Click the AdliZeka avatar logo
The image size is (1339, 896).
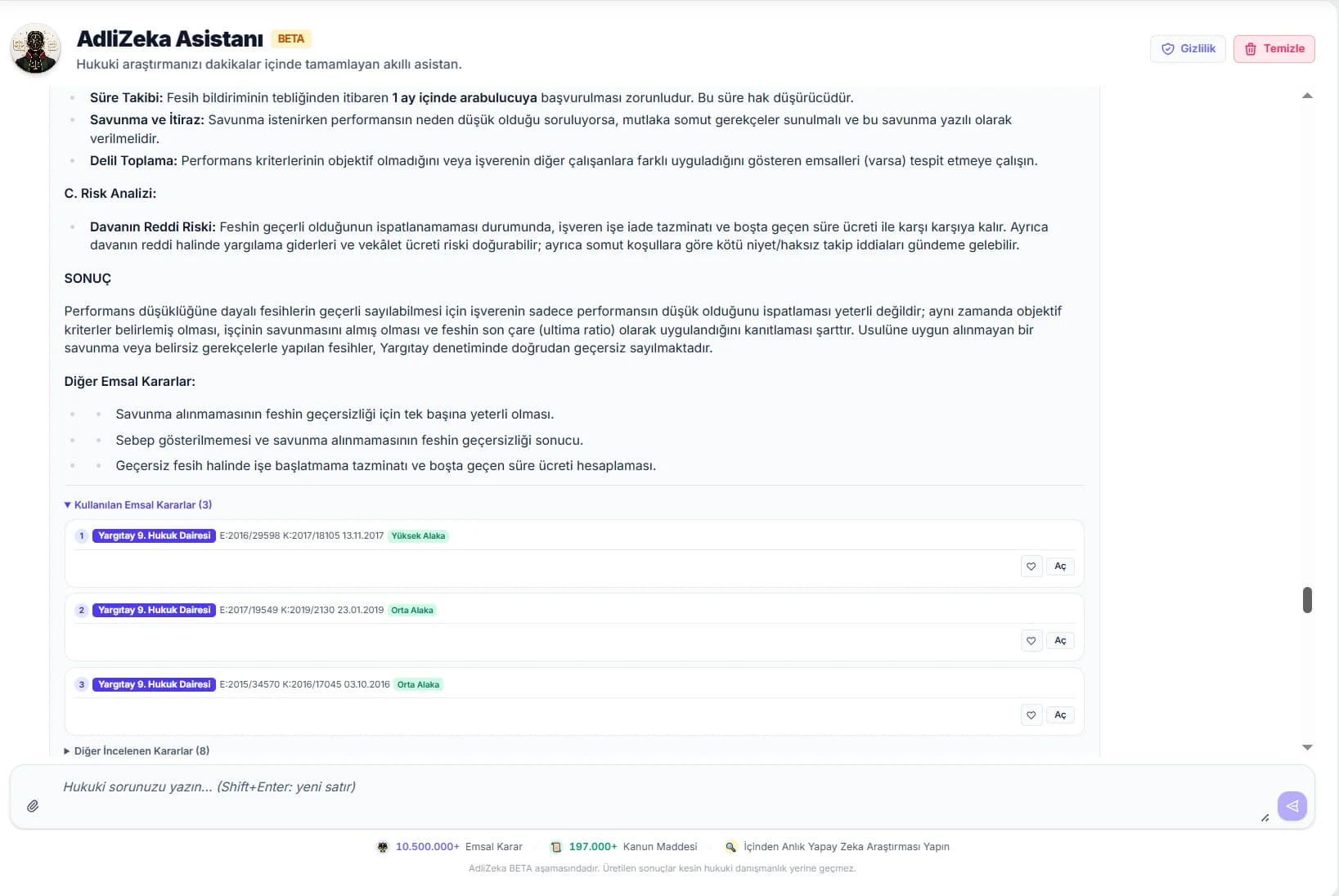tap(35, 48)
